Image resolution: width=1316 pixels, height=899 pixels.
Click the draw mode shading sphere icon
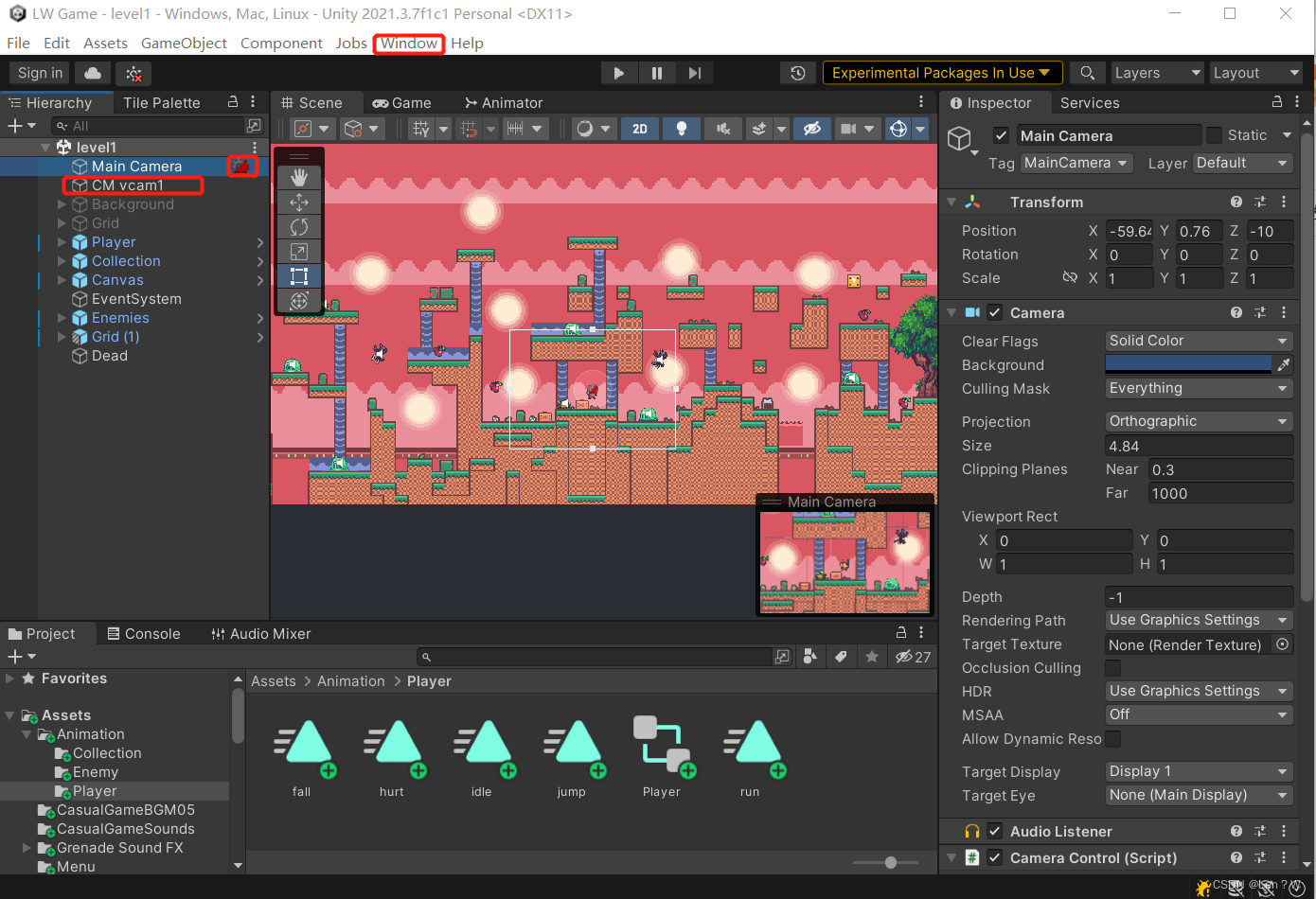click(x=585, y=129)
